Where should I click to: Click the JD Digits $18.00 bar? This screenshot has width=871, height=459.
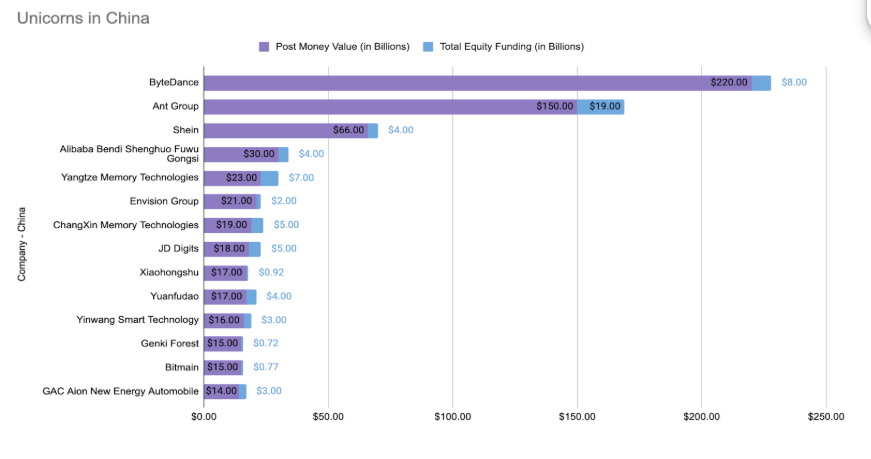[x=226, y=250]
